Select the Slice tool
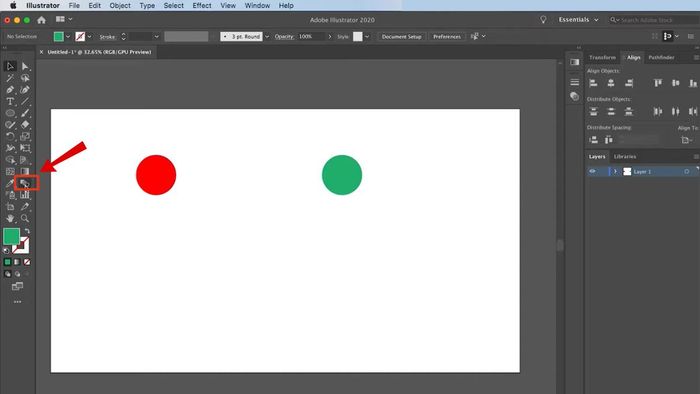Screen dimensions: 700x394 (x=25, y=207)
